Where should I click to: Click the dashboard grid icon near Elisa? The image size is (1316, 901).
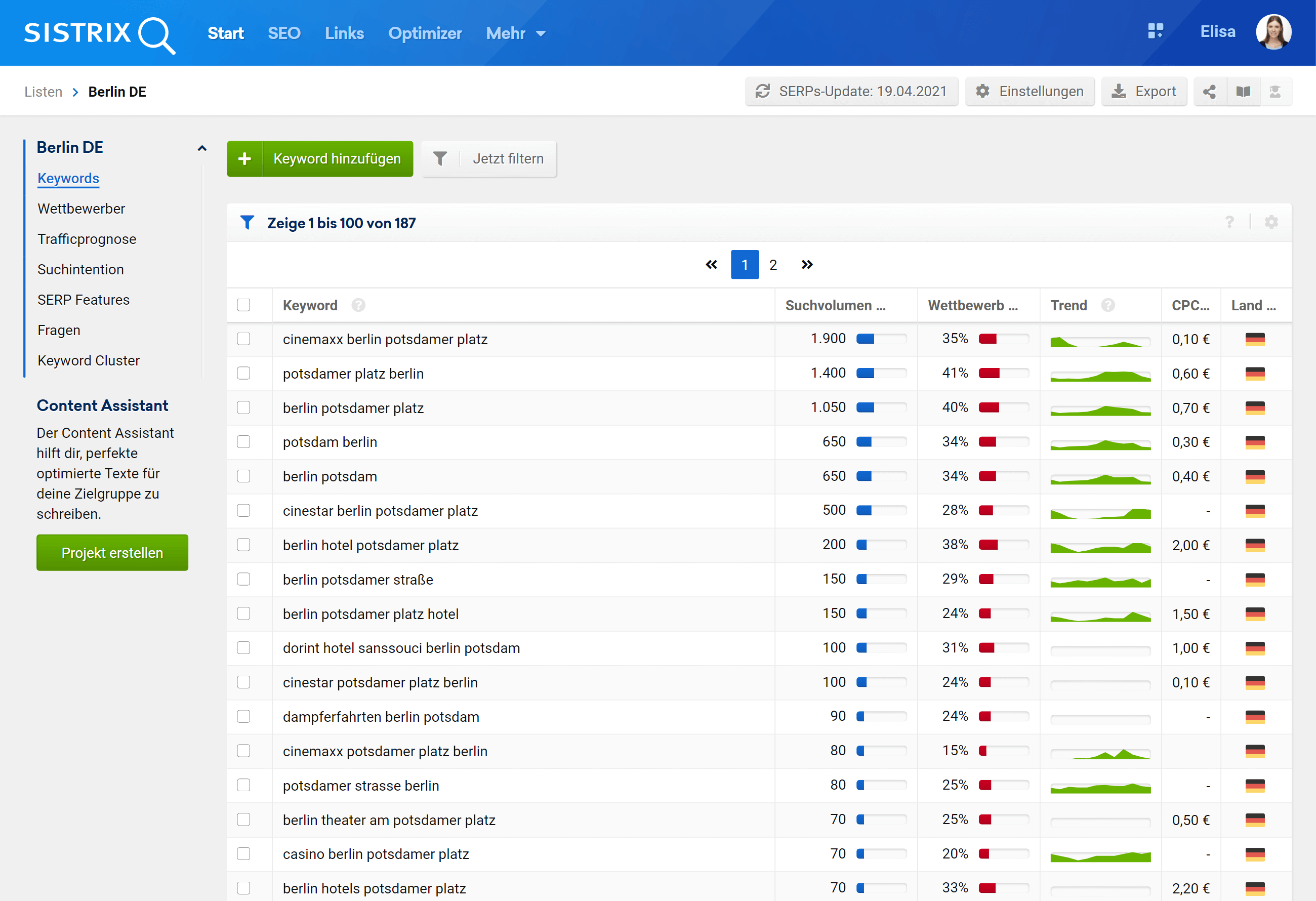click(1155, 31)
